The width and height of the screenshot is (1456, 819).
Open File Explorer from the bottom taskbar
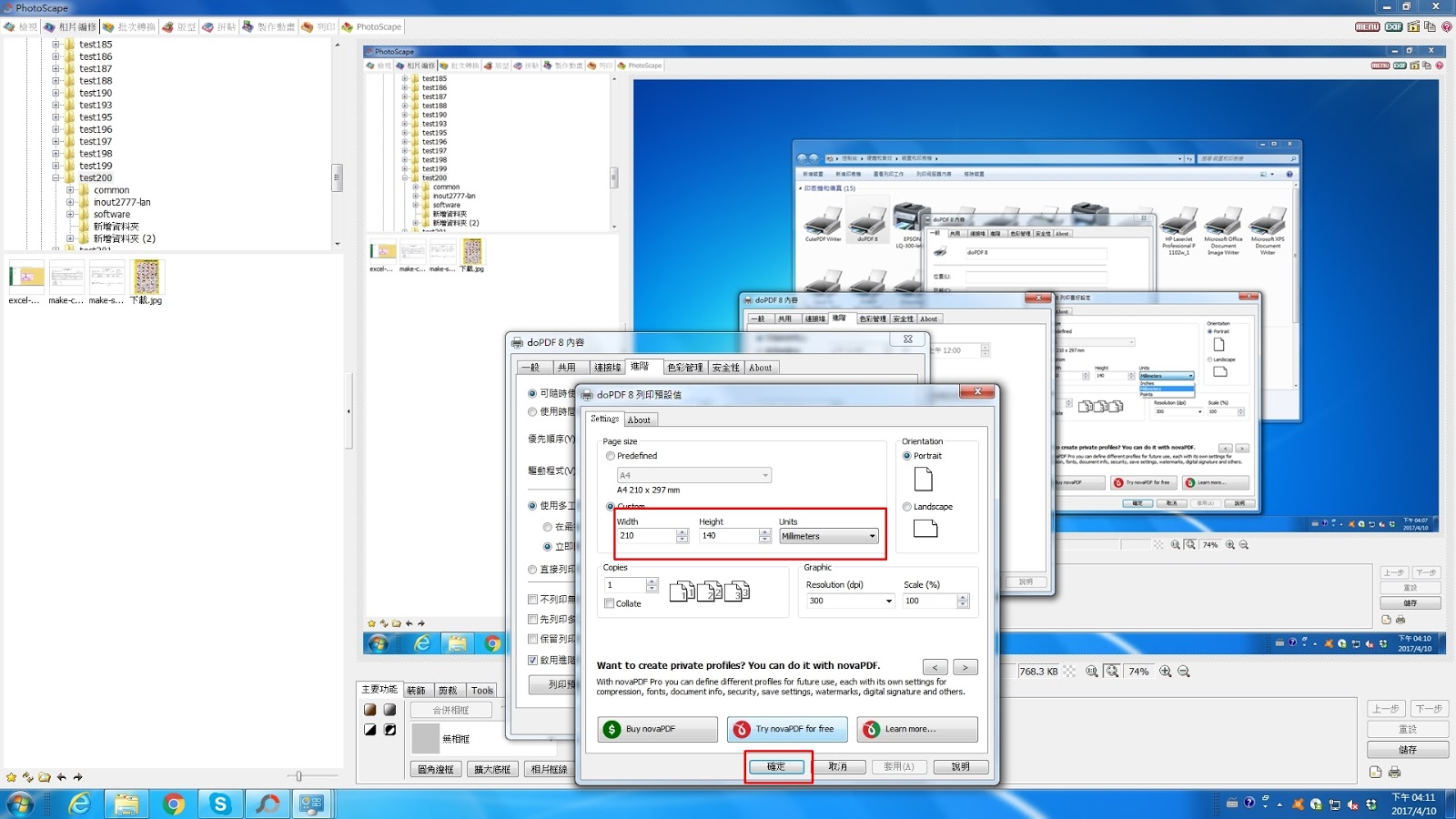click(x=126, y=804)
